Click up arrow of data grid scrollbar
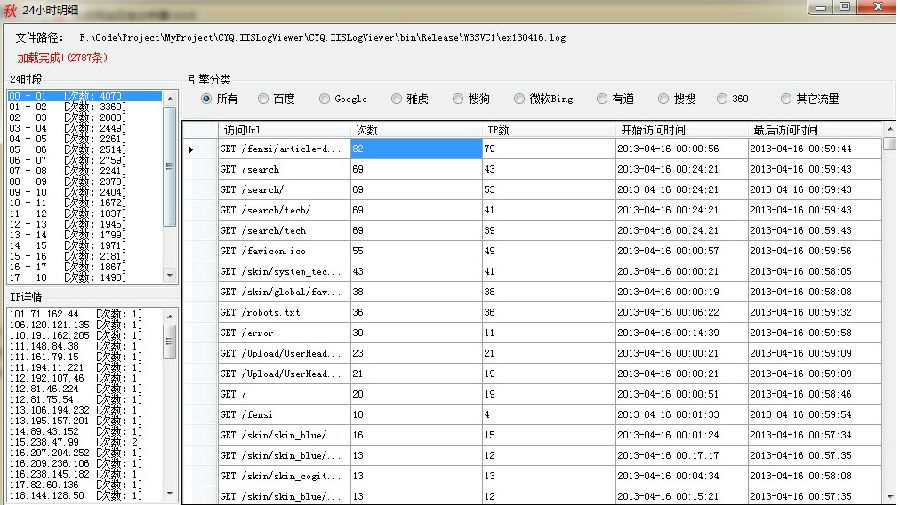Image resolution: width=900 pixels, height=505 pixels. (889, 129)
